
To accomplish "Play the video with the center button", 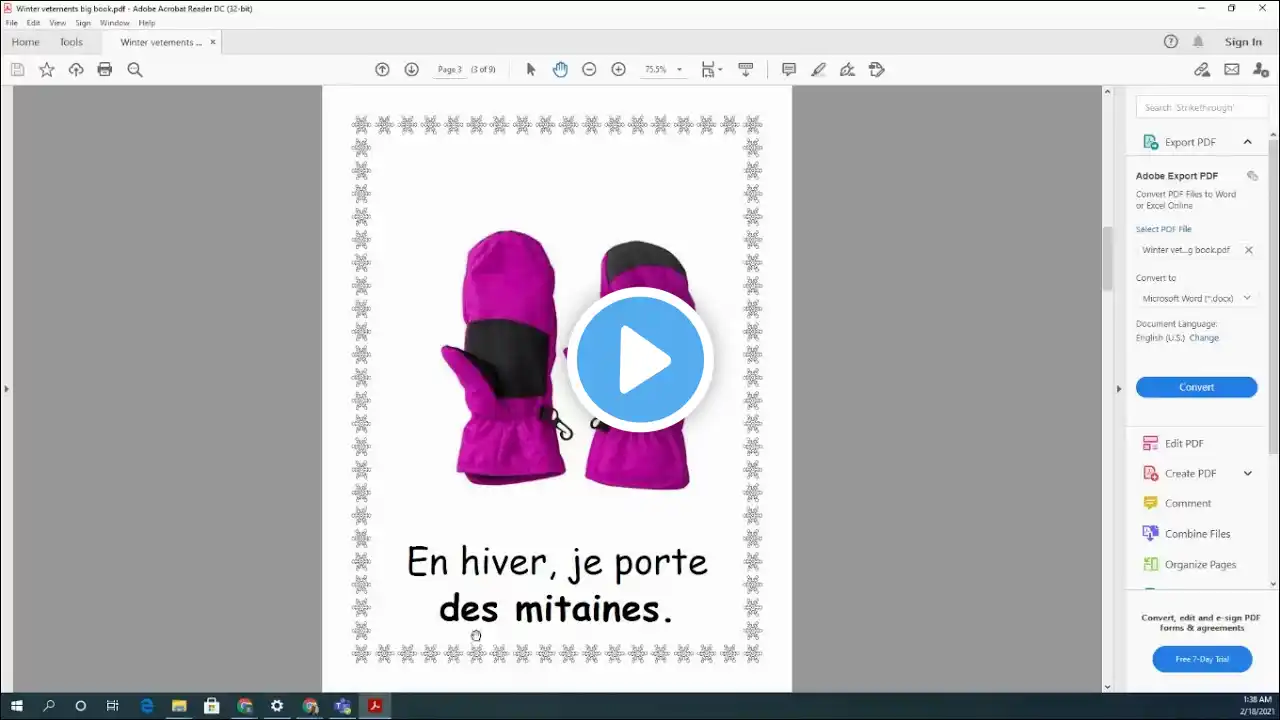I will [x=640, y=360].
